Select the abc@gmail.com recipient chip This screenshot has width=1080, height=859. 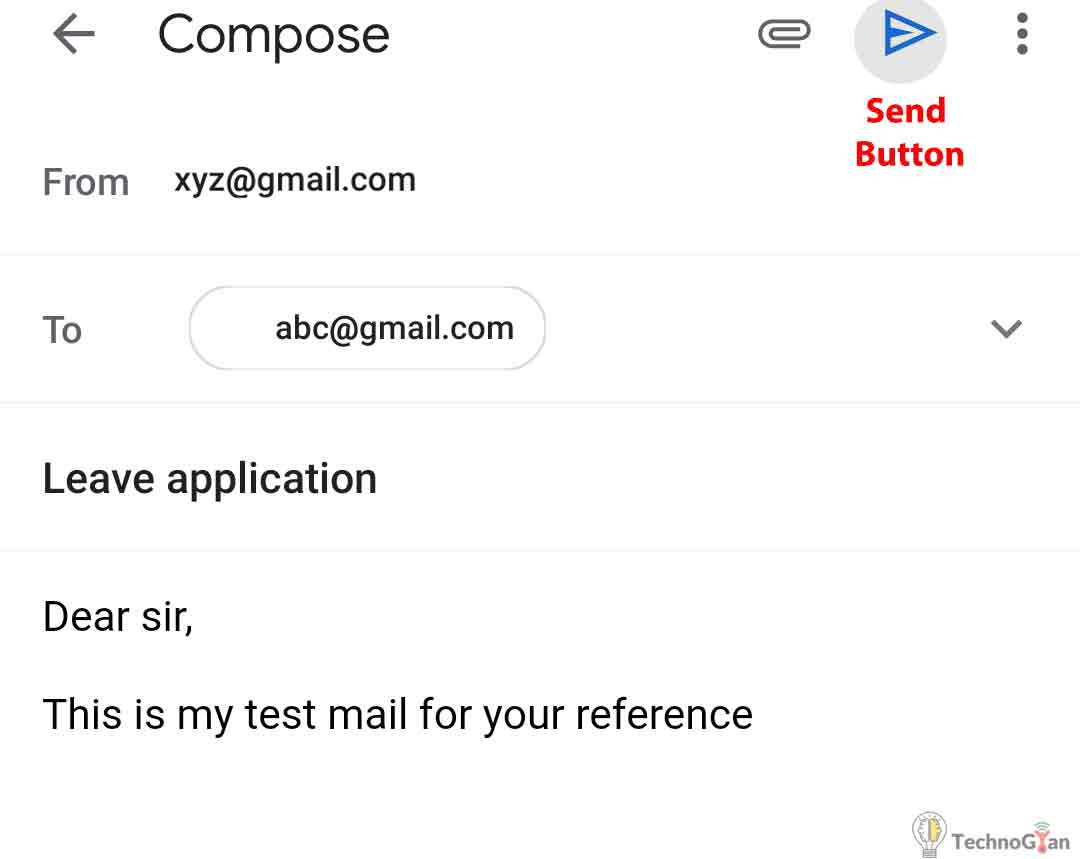(x=394, y=329)
